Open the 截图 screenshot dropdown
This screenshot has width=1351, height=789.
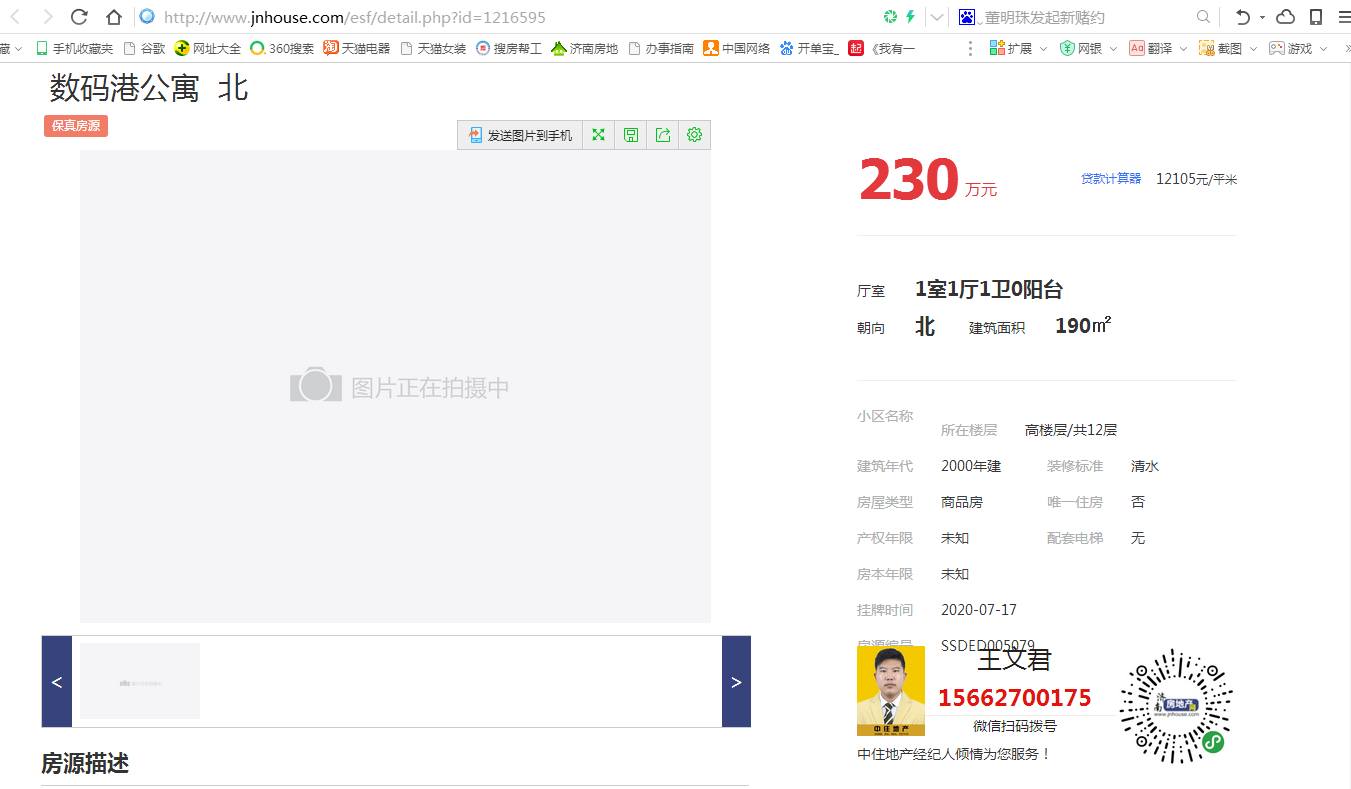[x=1228, y=48]
